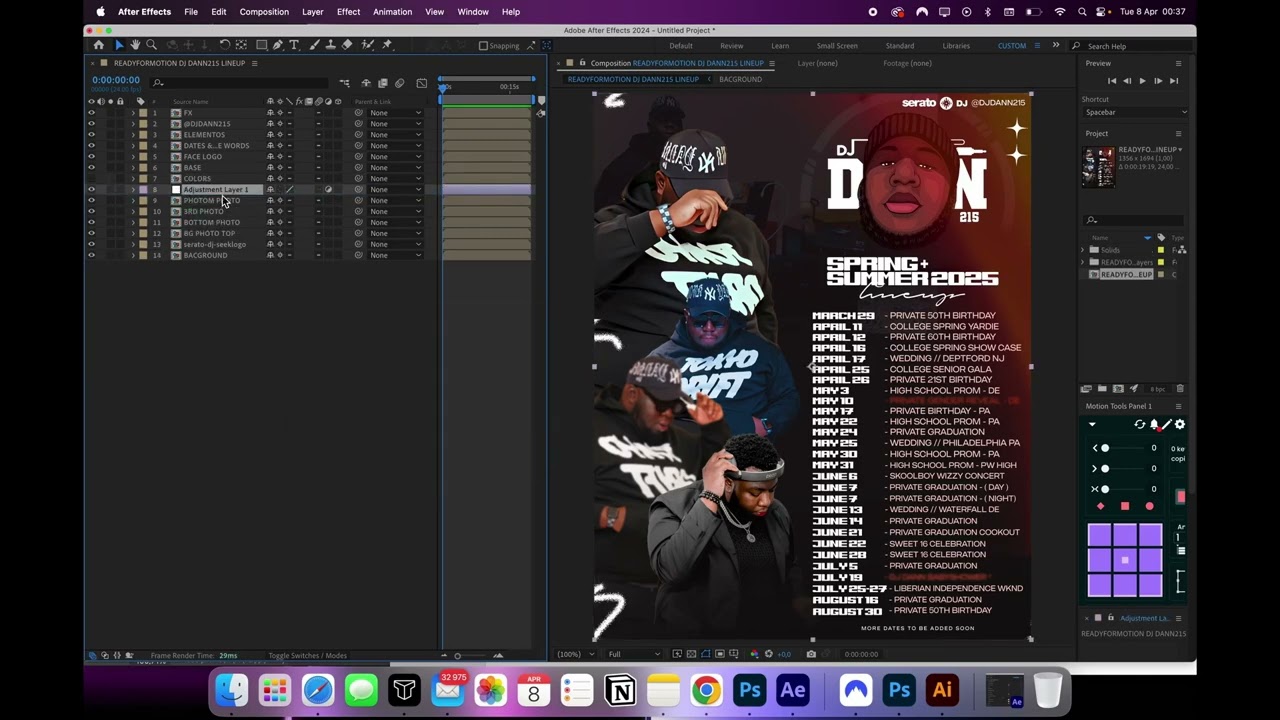The width and height of the screenshot is (1280, 720).
Task: Select the Horizontal Type tool
Action: 294,45
